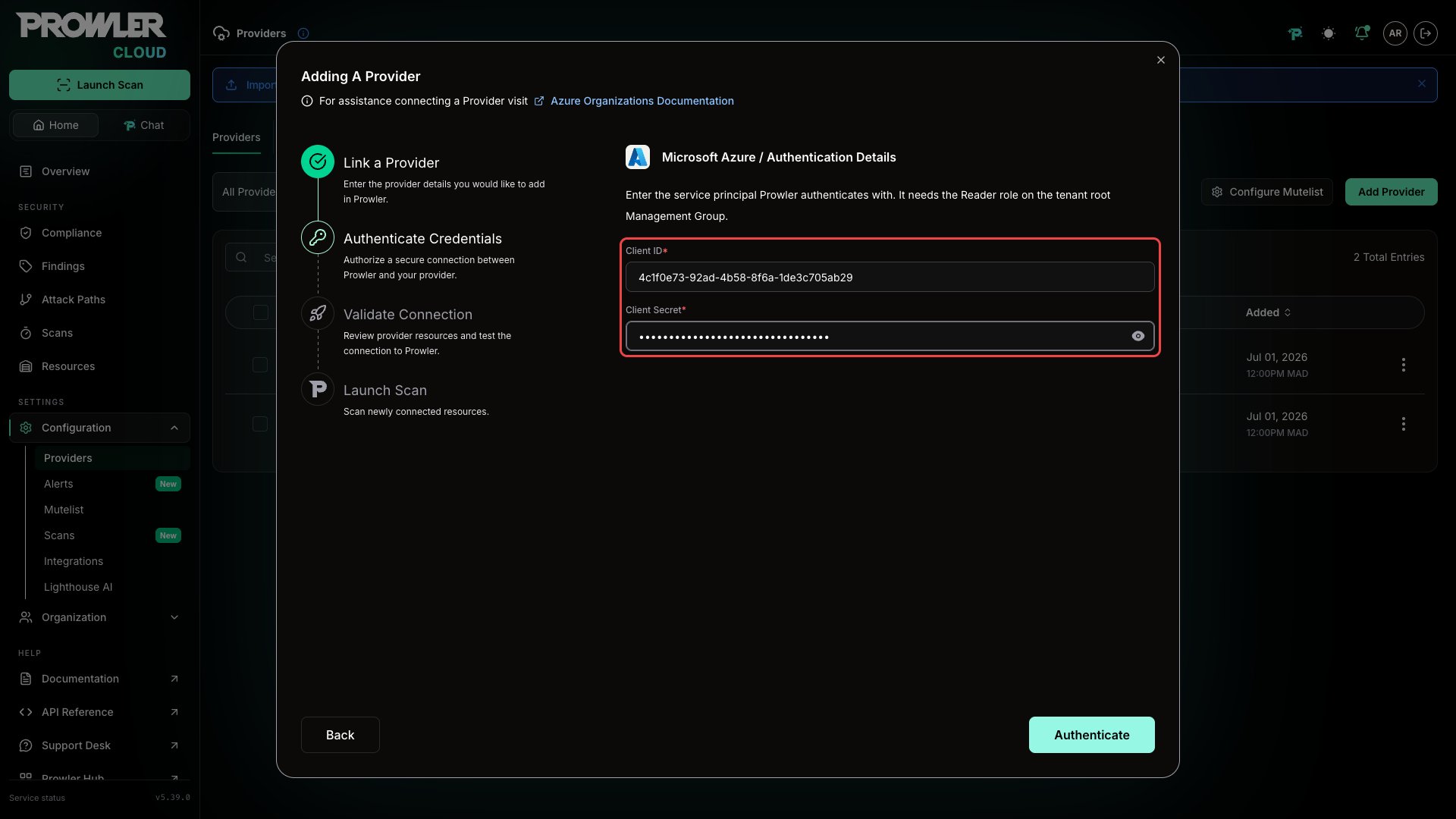The height and width of the screenshot is (819, 1456).
Task: Close the Adding A Provider dialog
Action: [x=1161, y=60]
